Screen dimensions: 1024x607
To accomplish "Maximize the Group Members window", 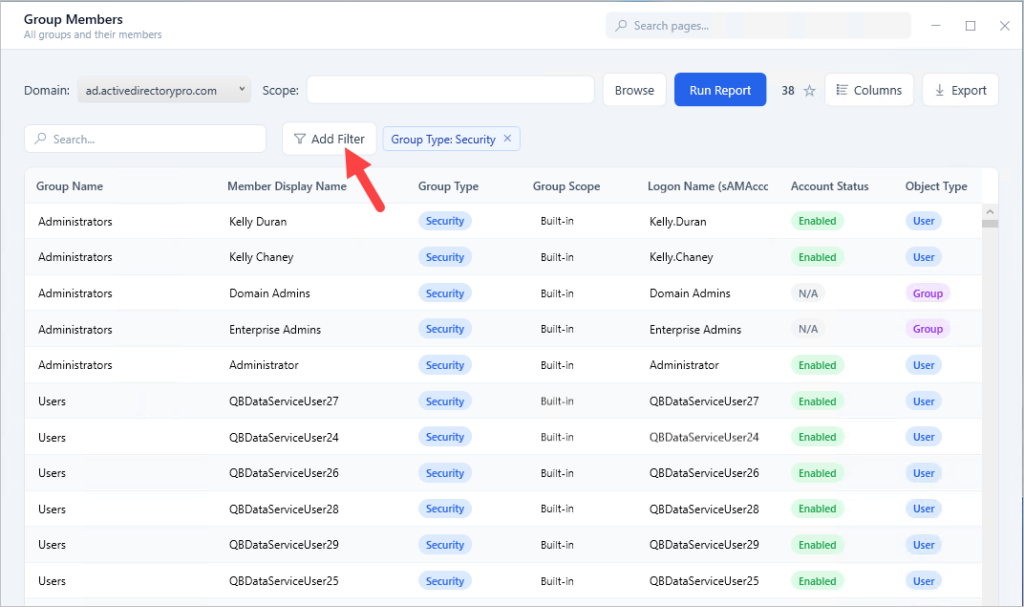I will point(970,25).
